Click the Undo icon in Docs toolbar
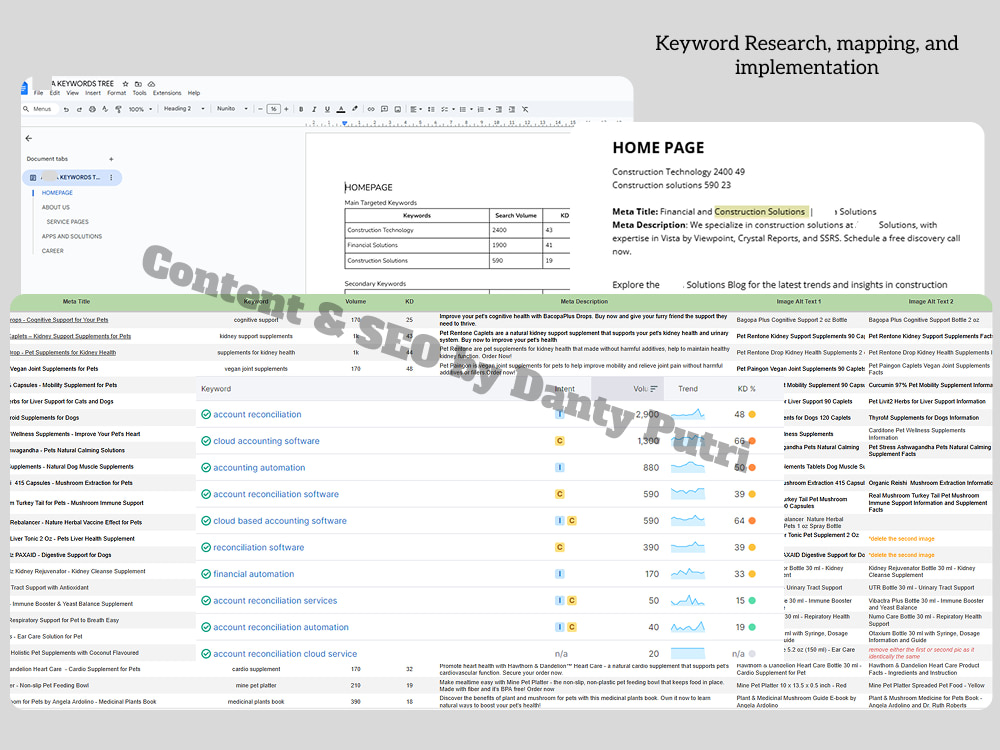The image size is (1000, 750). coord(66,109)
